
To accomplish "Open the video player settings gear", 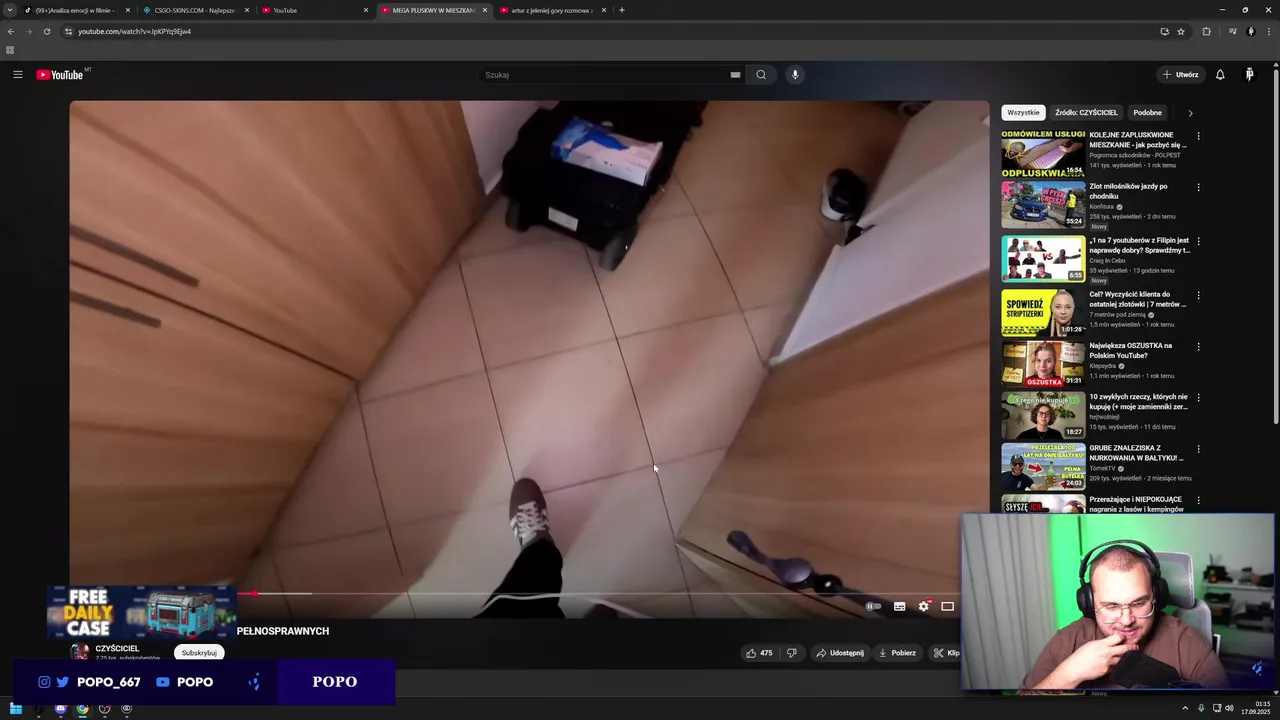I will (924, 606).
